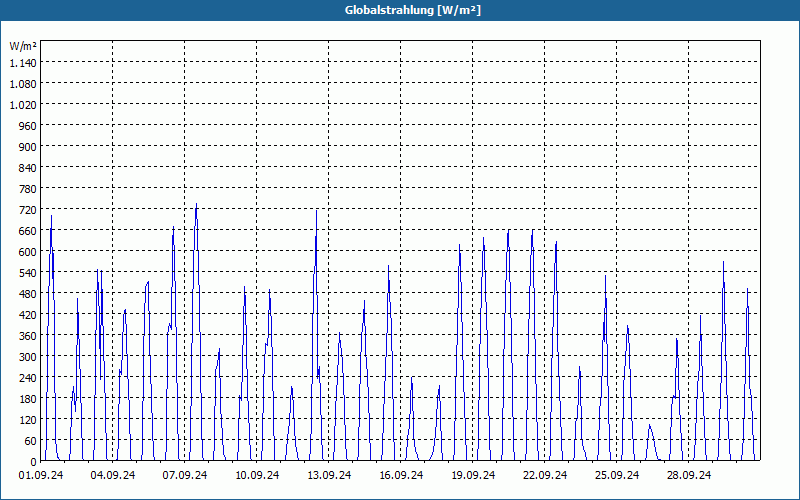
Task: Select the 16.09.24 date label
Action: pos(401,475)
